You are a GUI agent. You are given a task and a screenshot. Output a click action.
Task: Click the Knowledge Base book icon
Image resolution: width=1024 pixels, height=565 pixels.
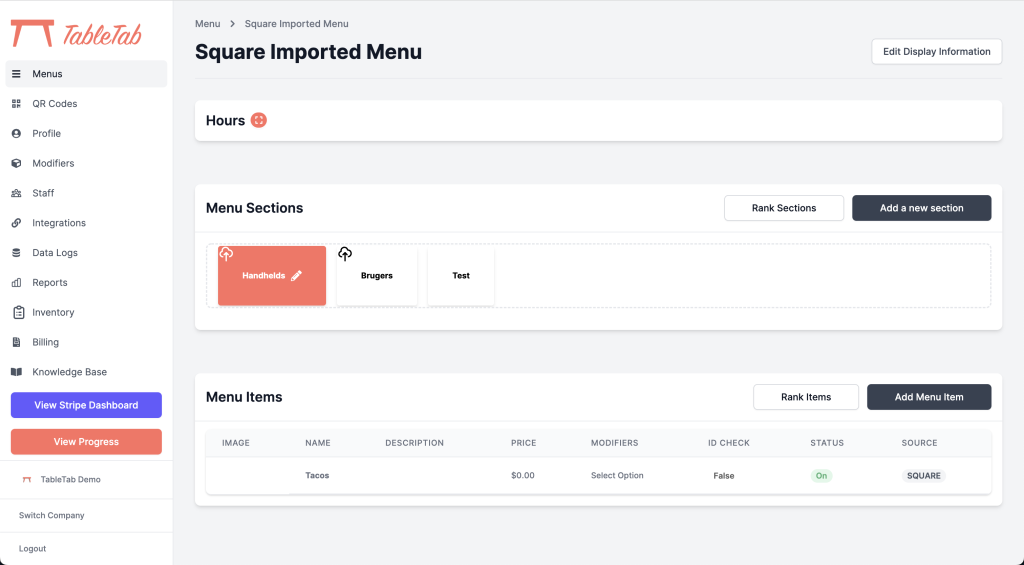click(x=17, y=372)
